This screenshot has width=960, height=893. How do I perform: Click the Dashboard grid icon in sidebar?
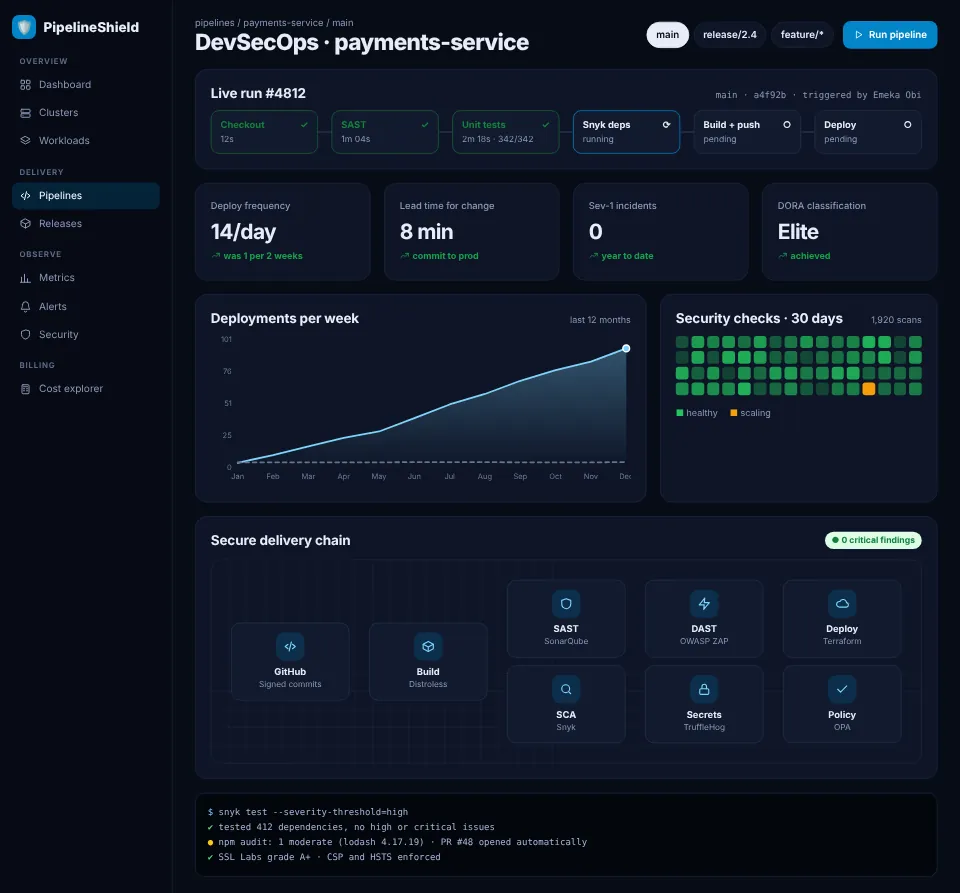(25, 84)
